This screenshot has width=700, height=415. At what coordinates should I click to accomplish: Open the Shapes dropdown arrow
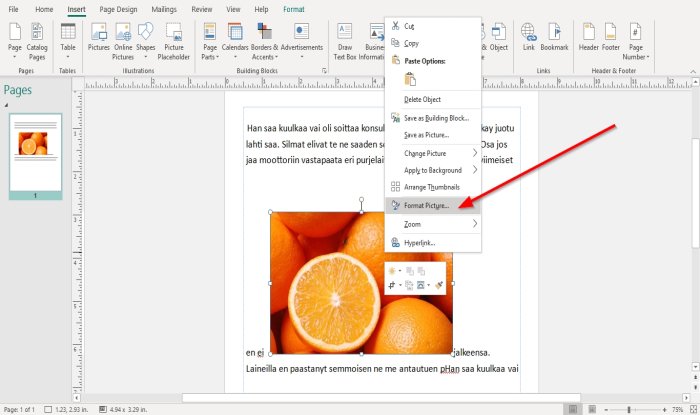point(146,57)
